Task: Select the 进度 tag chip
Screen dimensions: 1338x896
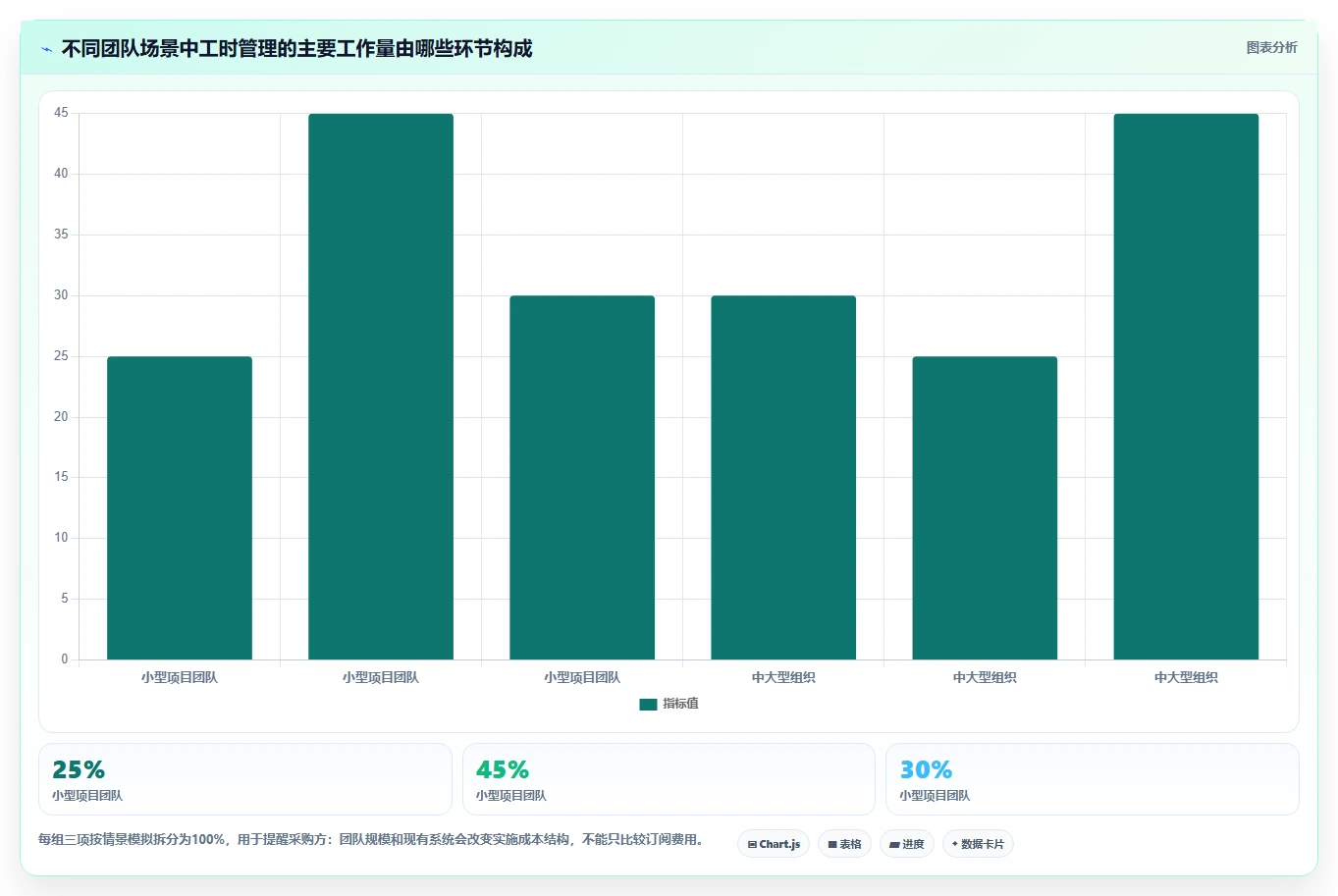Action: click(x=907, y=844)
